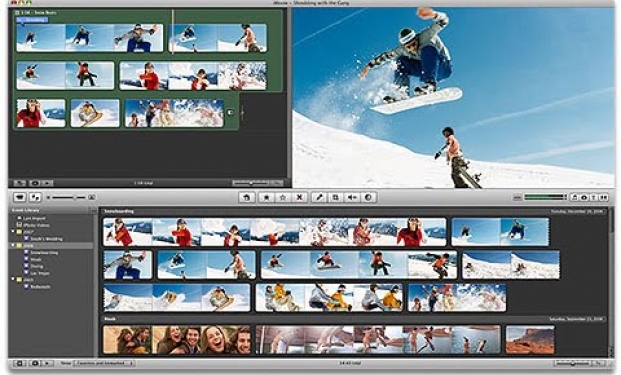
Task: Select Steph's Wedding event
Action: coord(46,239)
